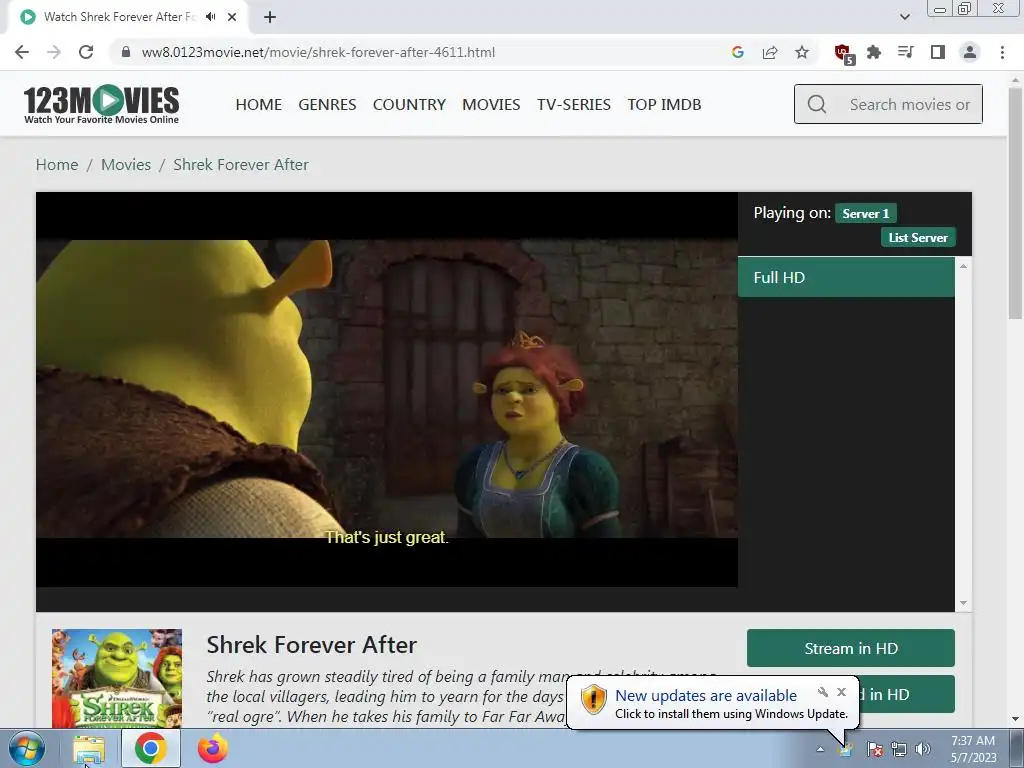Image resolution: width=1024 pixels, height=768 pixels.
Task: Click server list scroll down arrow
Action: point(963,603)
